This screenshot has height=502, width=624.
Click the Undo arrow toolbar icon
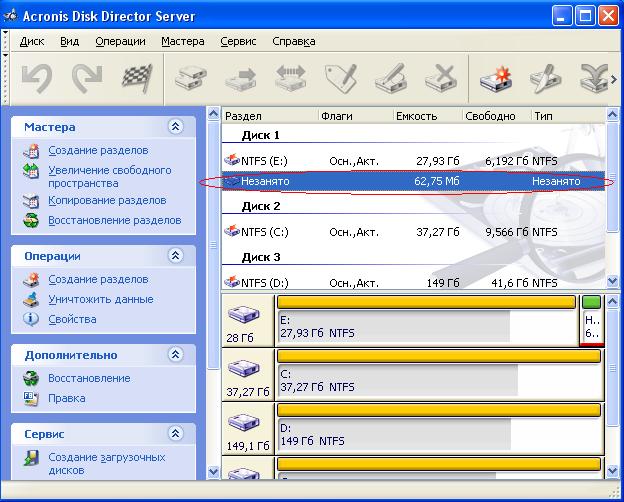coord(37,77)
